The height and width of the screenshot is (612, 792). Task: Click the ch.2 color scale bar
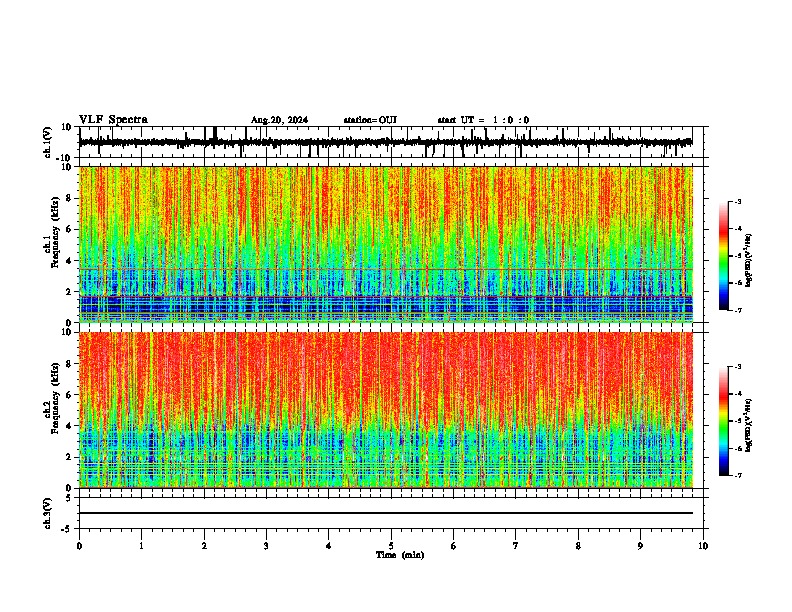724,421
